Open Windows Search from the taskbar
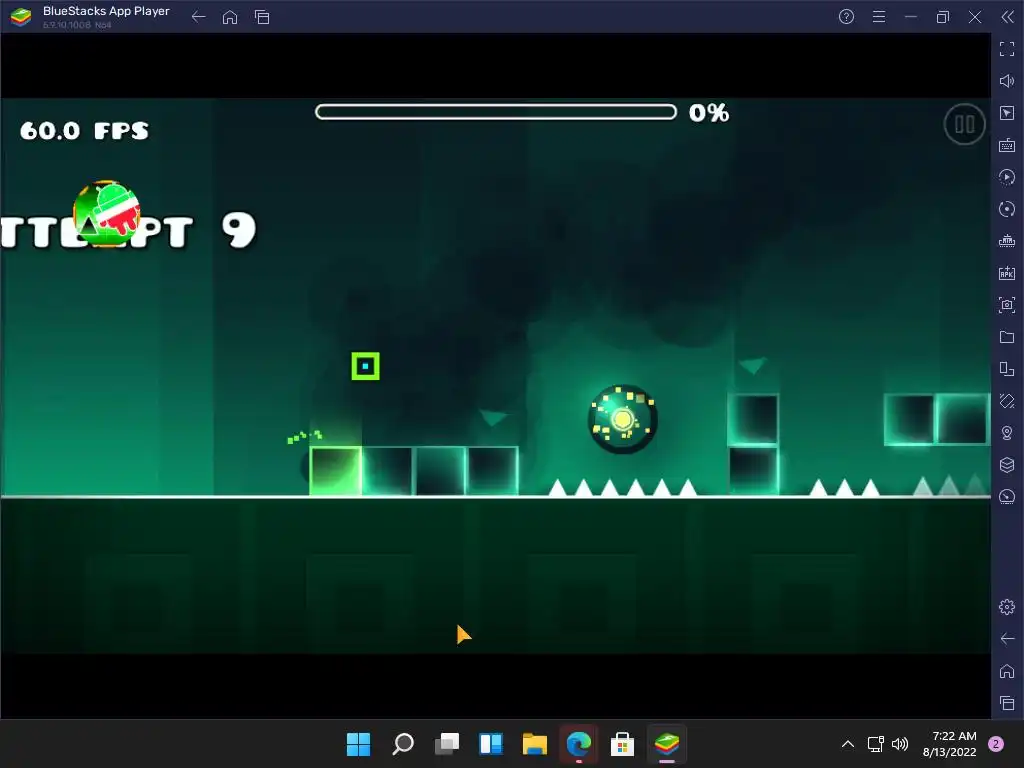The image size is (1024, 768). (403, 744)
